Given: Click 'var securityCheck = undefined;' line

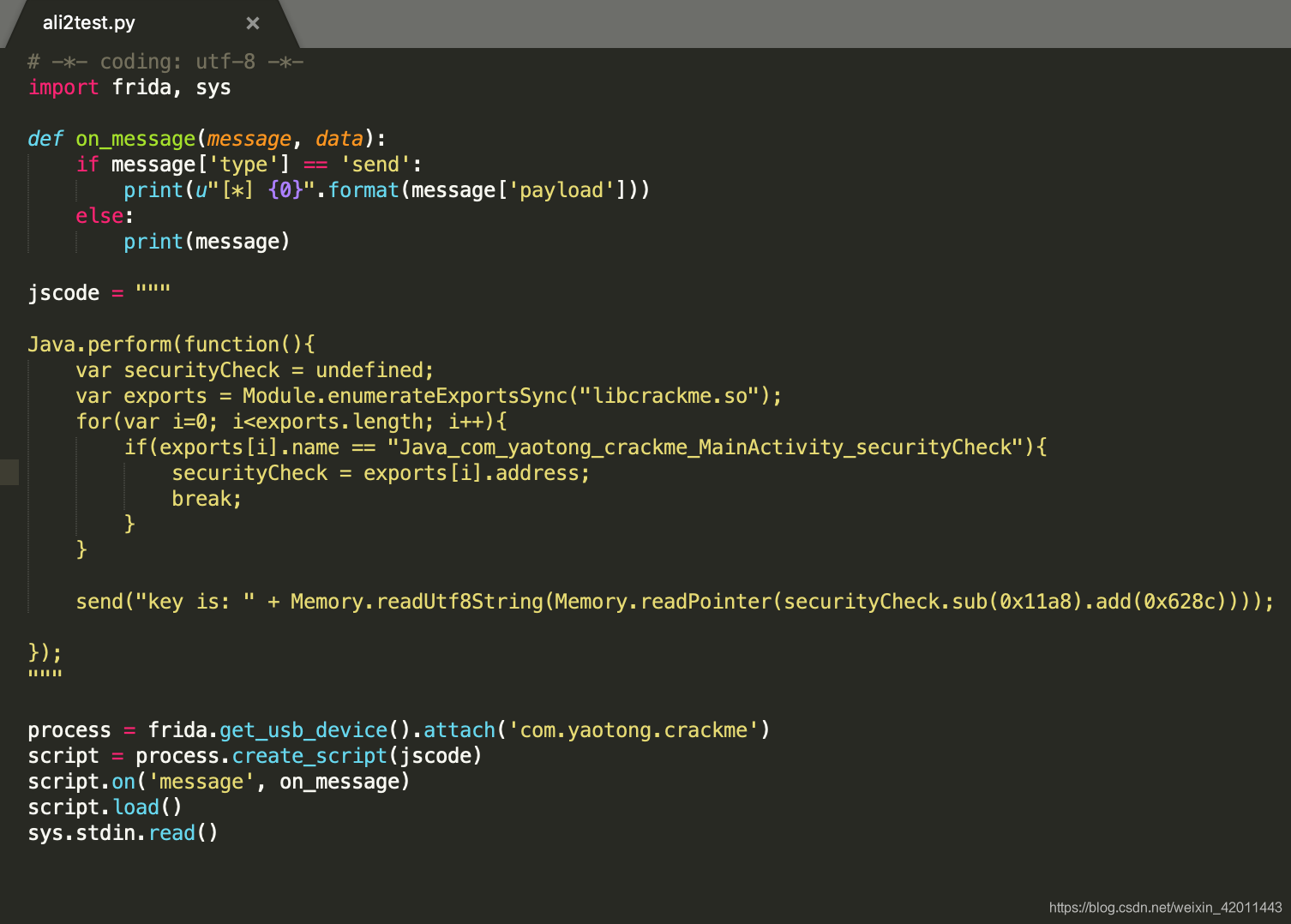Looking at the screenshot, I should click(x=255, y=370).
